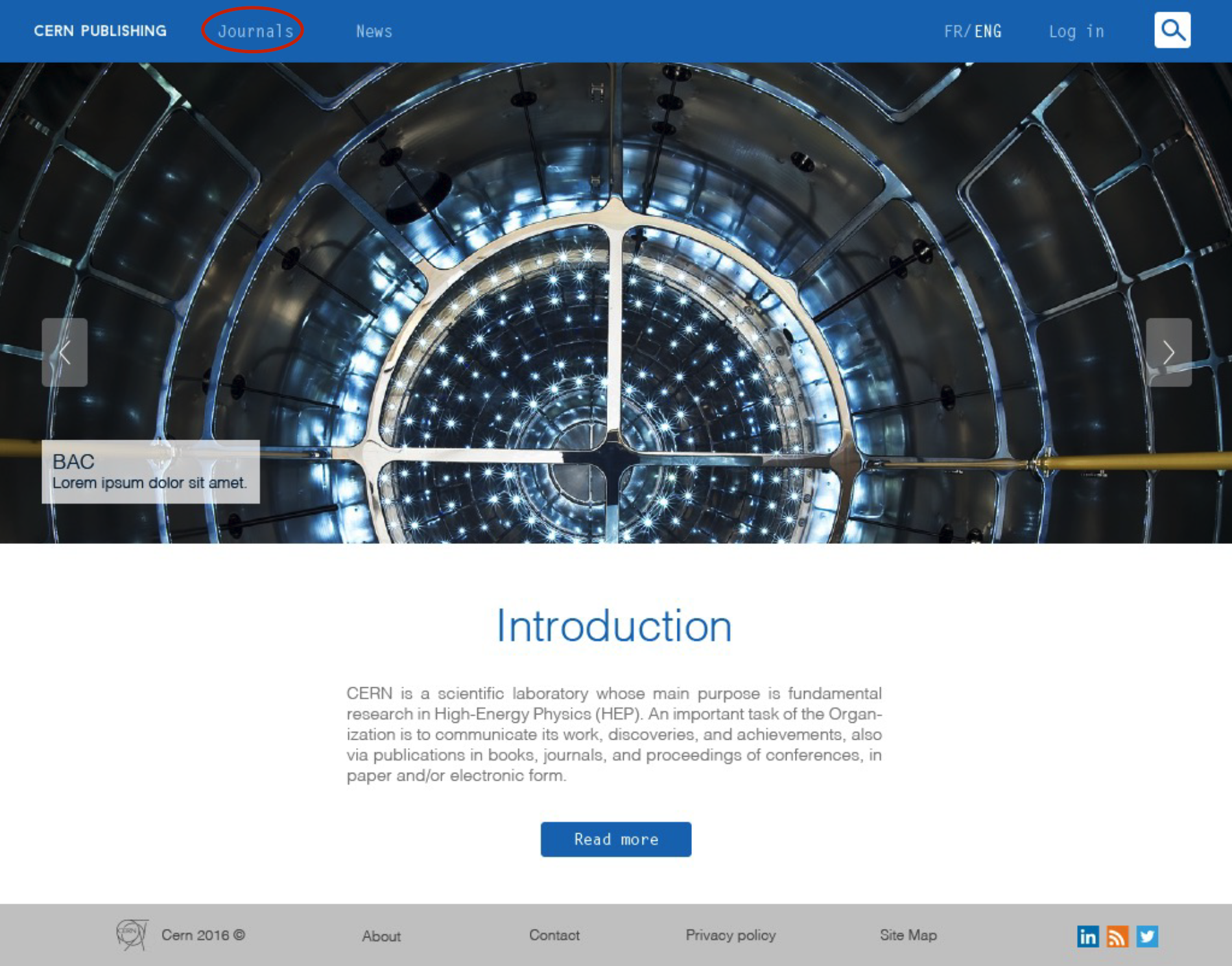1232x966 pixels.
Task: Open the Contact footer link
Action: coord(554,935)
